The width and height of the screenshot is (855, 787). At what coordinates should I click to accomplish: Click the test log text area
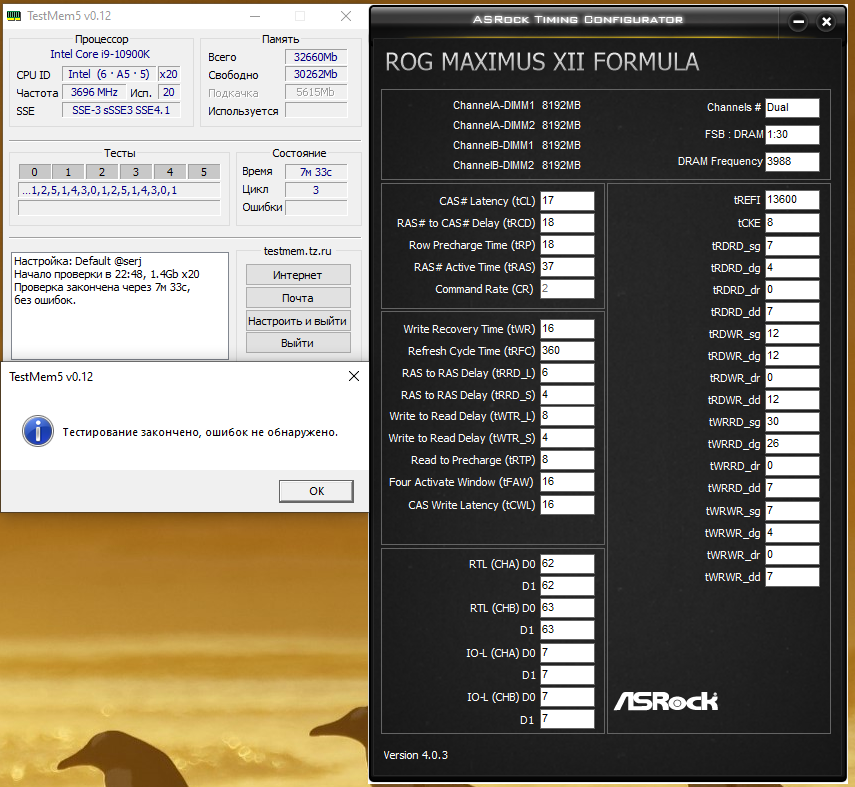click(120, 305)
